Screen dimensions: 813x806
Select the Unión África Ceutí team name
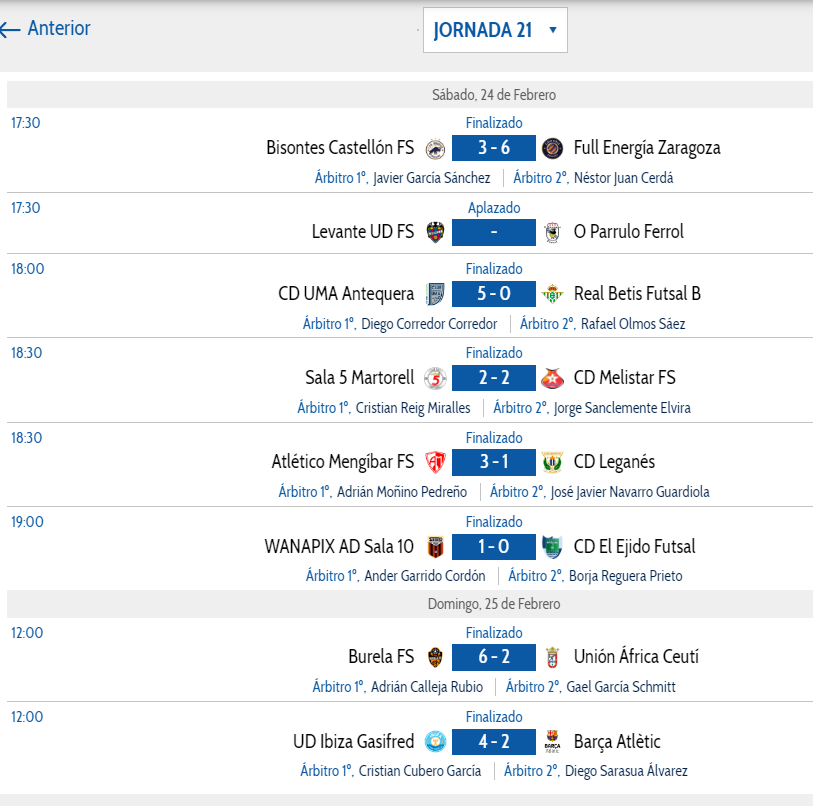click(636, 657)
